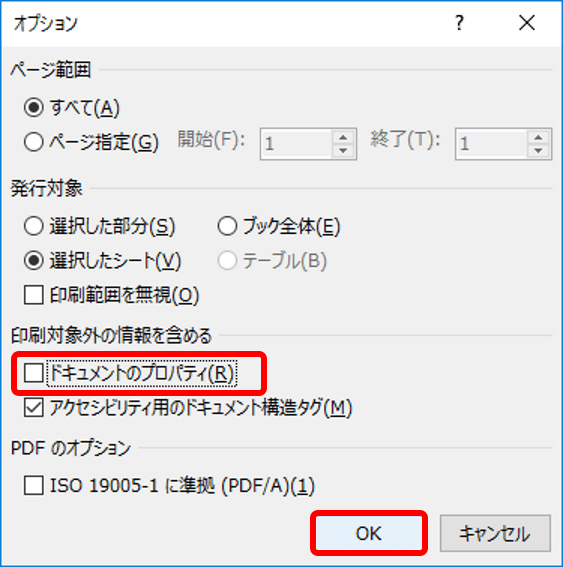Click the キャンセル button
This screenshot has width=563, height=567.
[x=495, y=533]
